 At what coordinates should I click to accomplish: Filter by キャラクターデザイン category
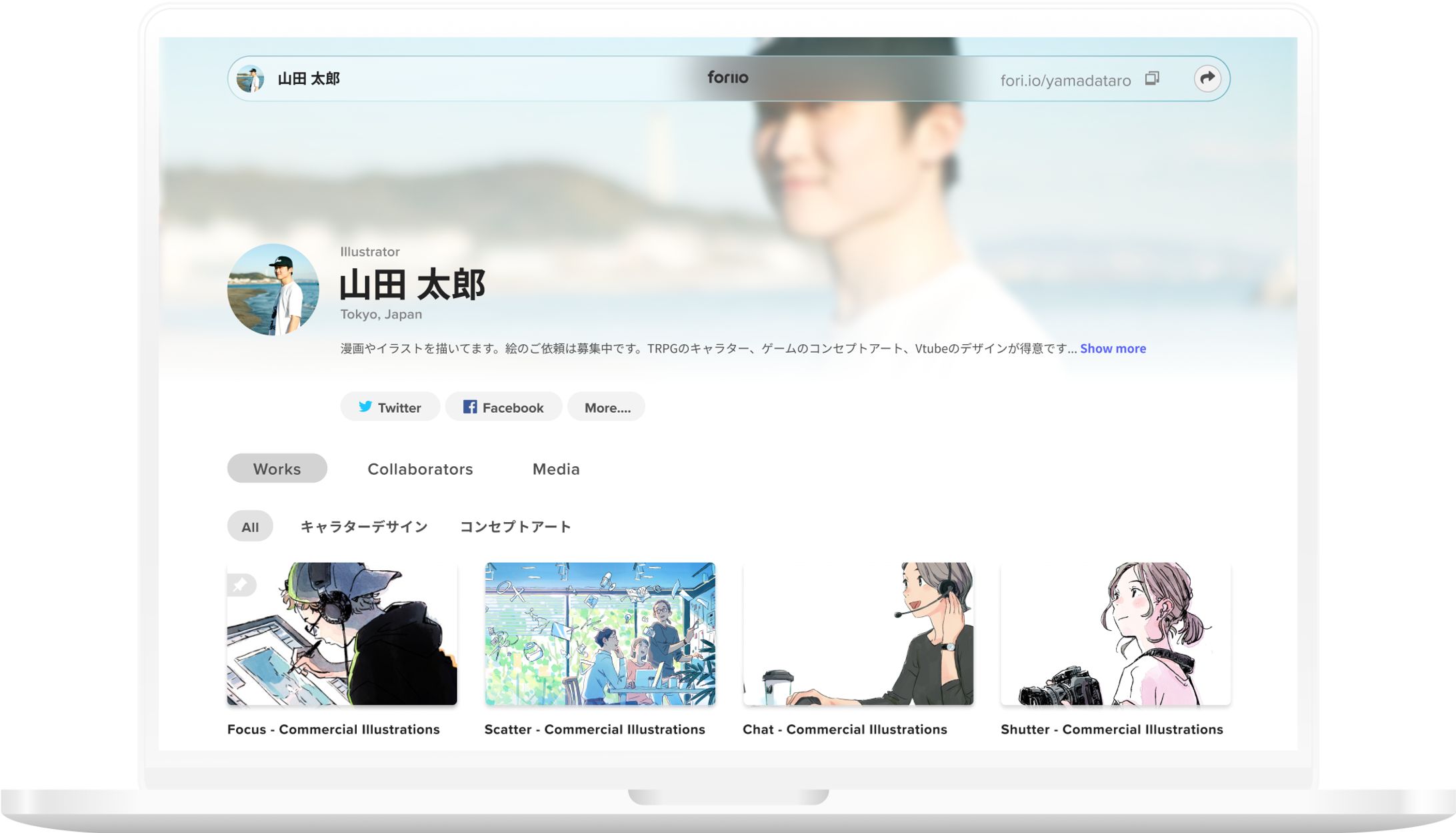coord(364,526)
